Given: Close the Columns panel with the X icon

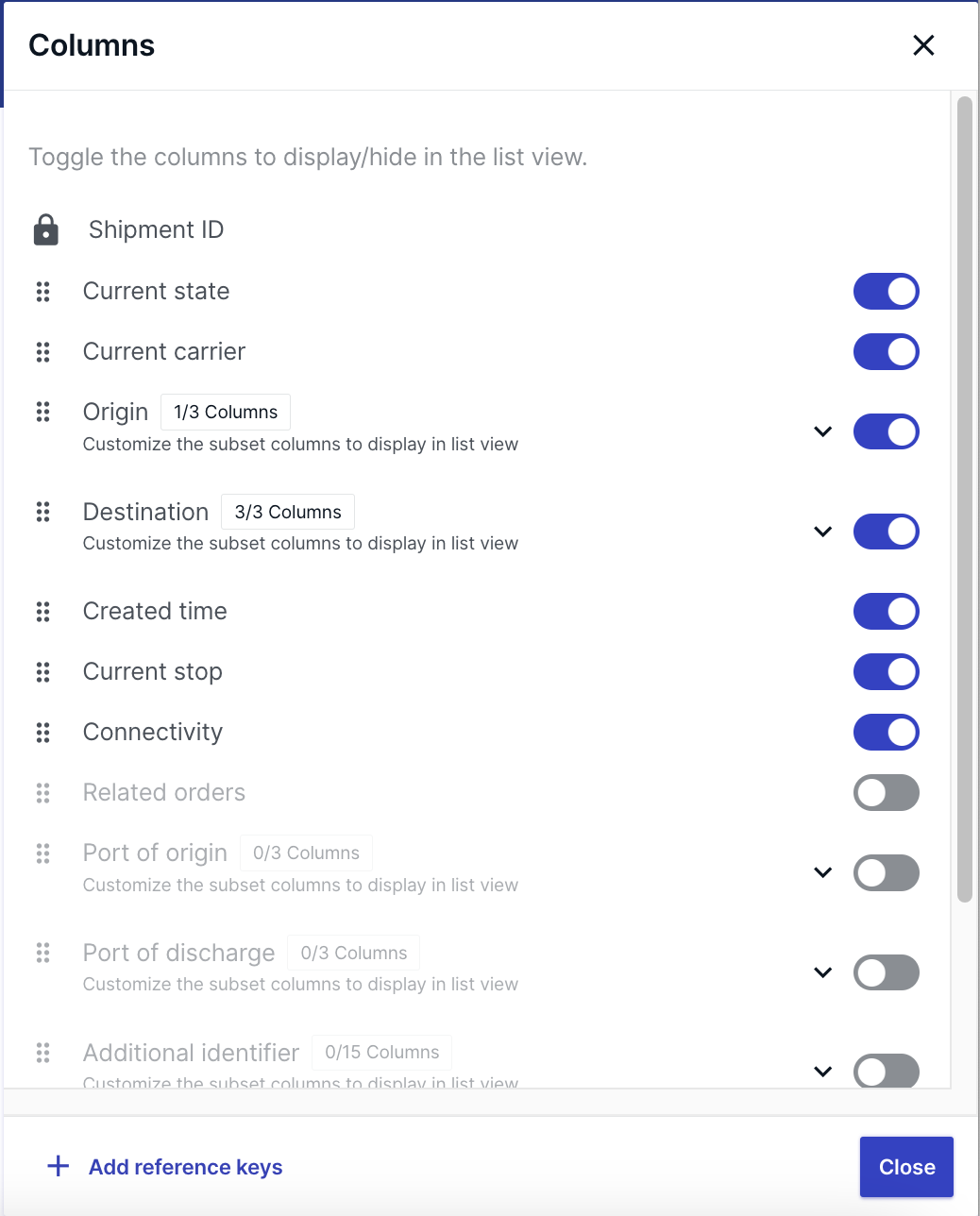Looking at the screenshot, I should click(923, 45).
